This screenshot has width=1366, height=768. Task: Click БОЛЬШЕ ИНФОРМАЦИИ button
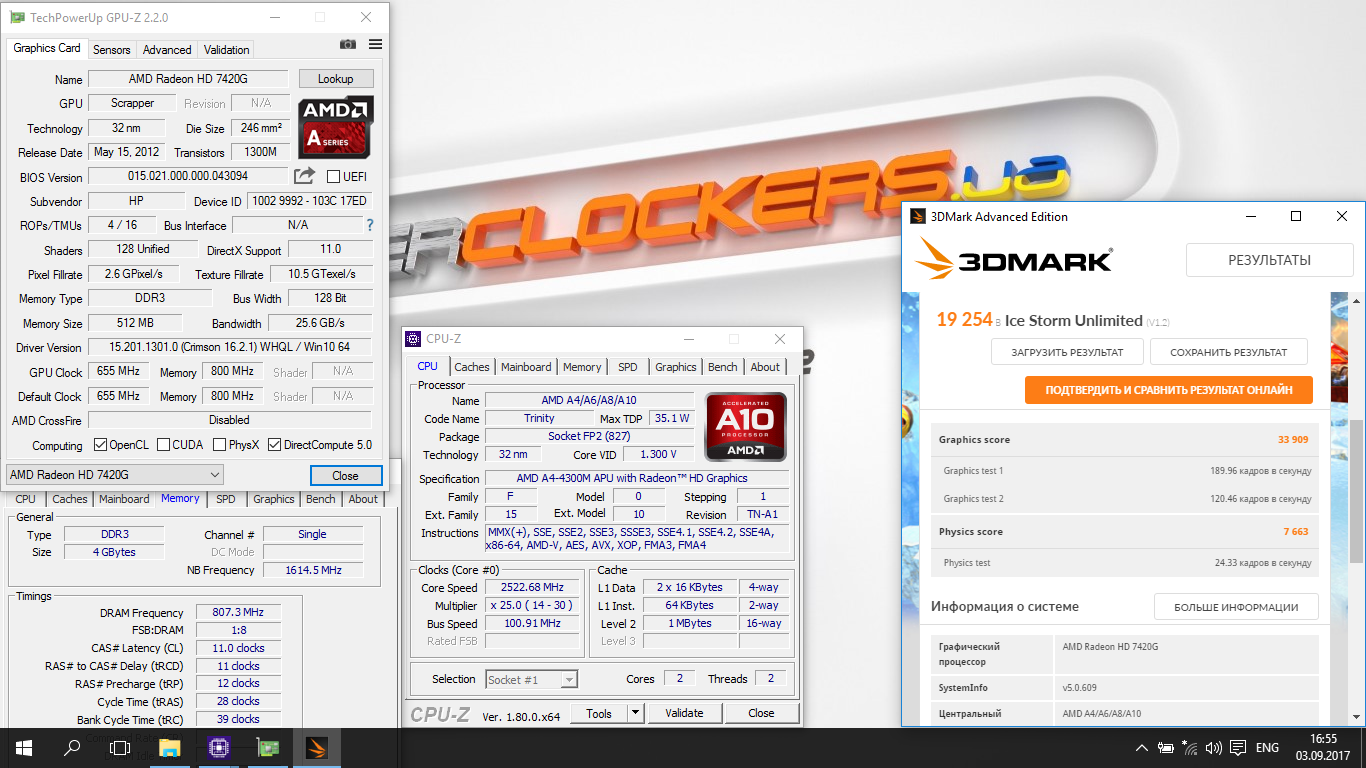(1236, 607)
